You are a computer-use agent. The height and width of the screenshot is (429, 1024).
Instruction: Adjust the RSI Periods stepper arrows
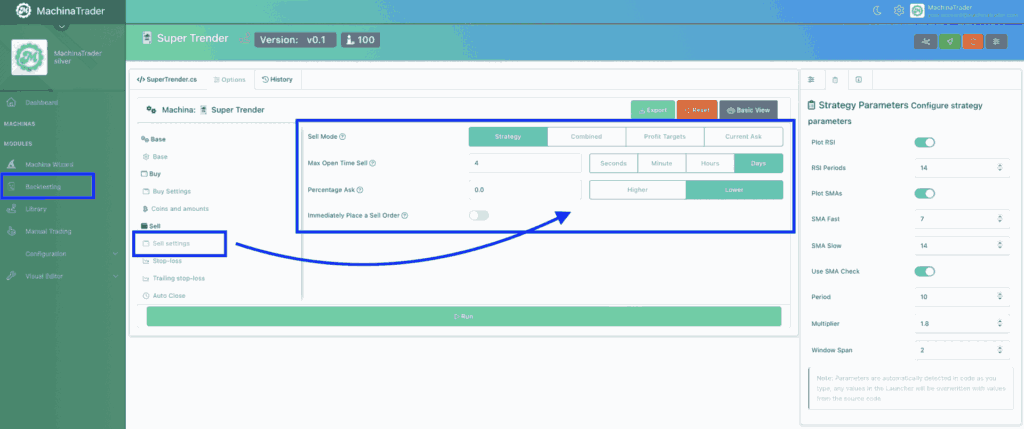pos(1000,168)
